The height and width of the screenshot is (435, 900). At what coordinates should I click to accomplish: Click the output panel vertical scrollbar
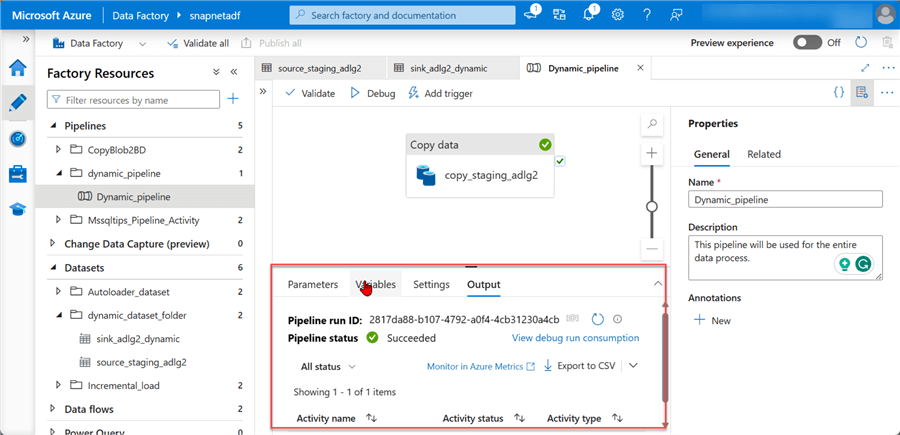(x=665, y=358)
